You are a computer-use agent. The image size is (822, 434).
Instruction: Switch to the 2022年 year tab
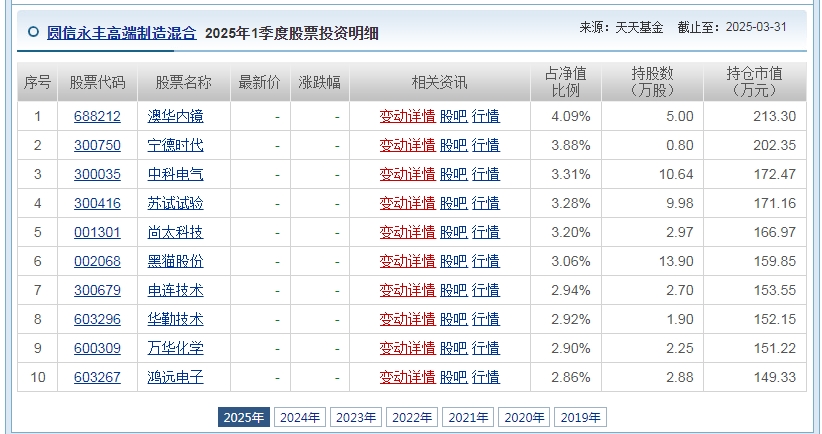click(x=412, y=417)
